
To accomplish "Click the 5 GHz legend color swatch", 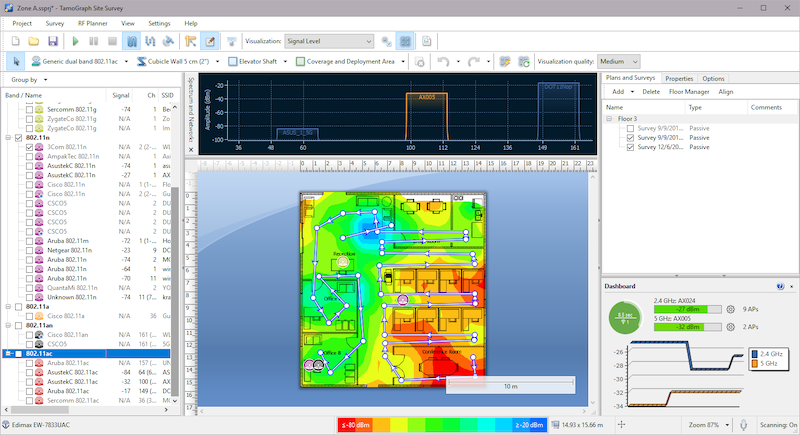I will [755, 364].
